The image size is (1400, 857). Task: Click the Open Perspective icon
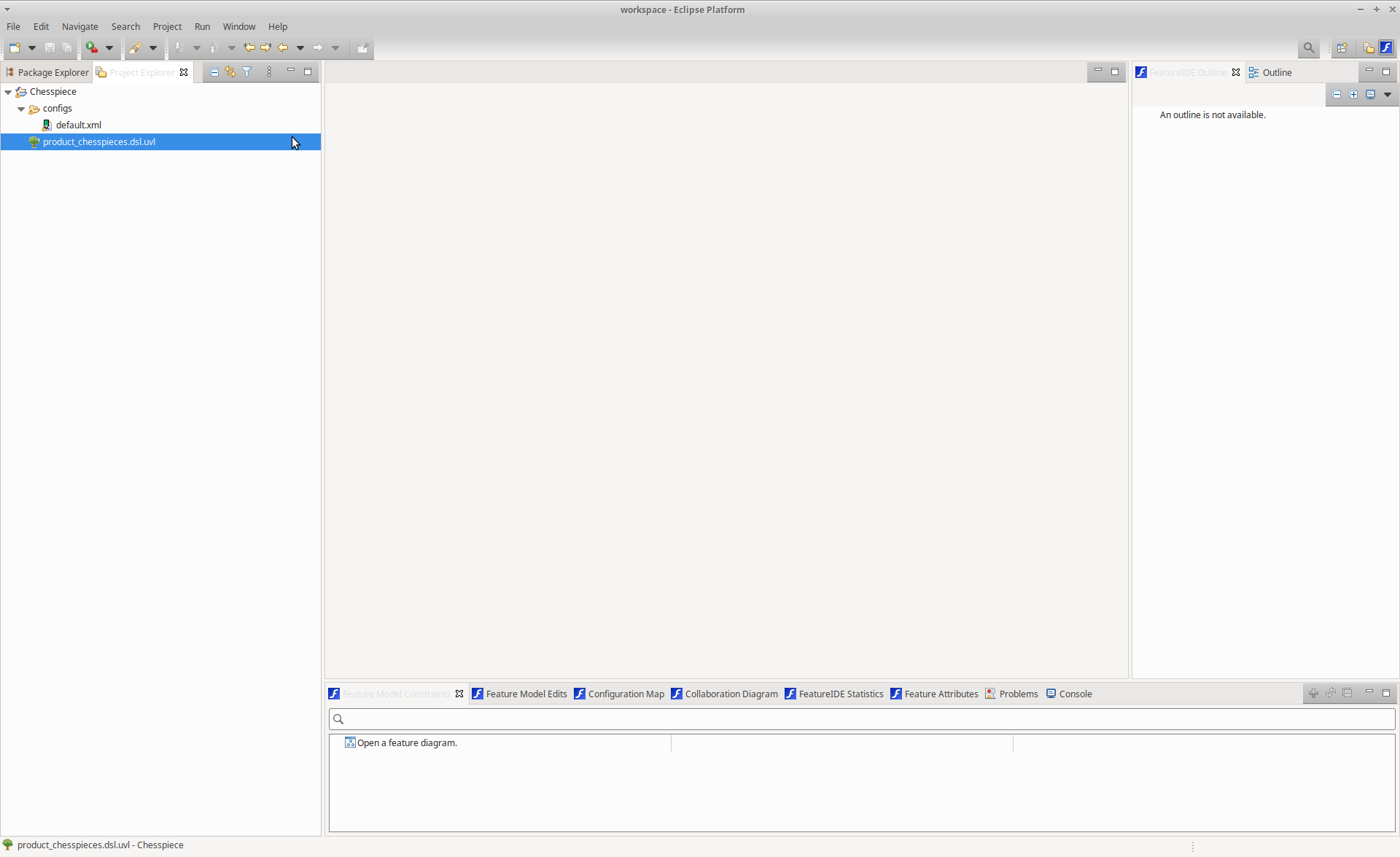point(1342,47)
